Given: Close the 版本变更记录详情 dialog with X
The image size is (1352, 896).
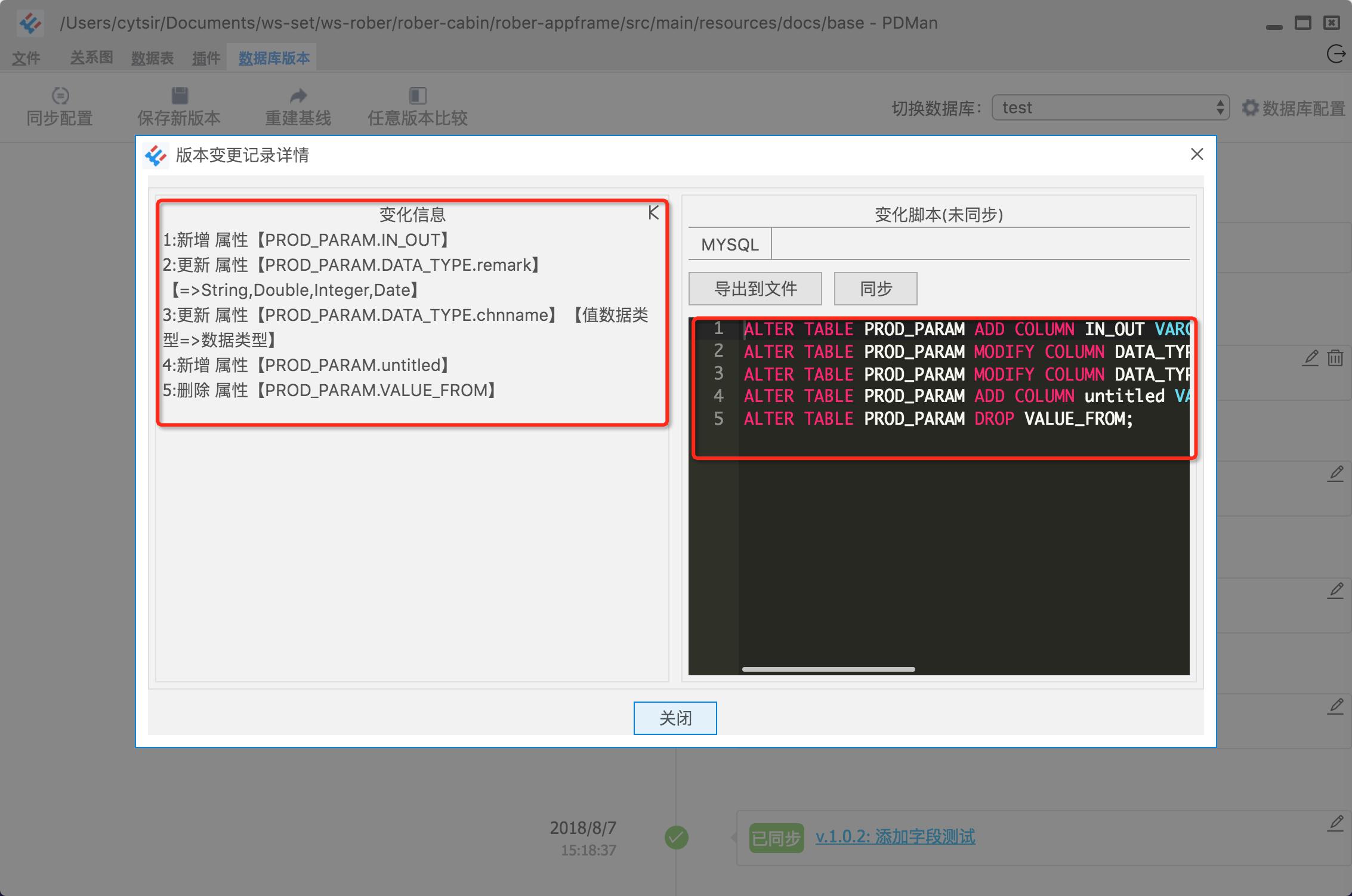Looking at the screenshot, I should [x=1197, y=155].
